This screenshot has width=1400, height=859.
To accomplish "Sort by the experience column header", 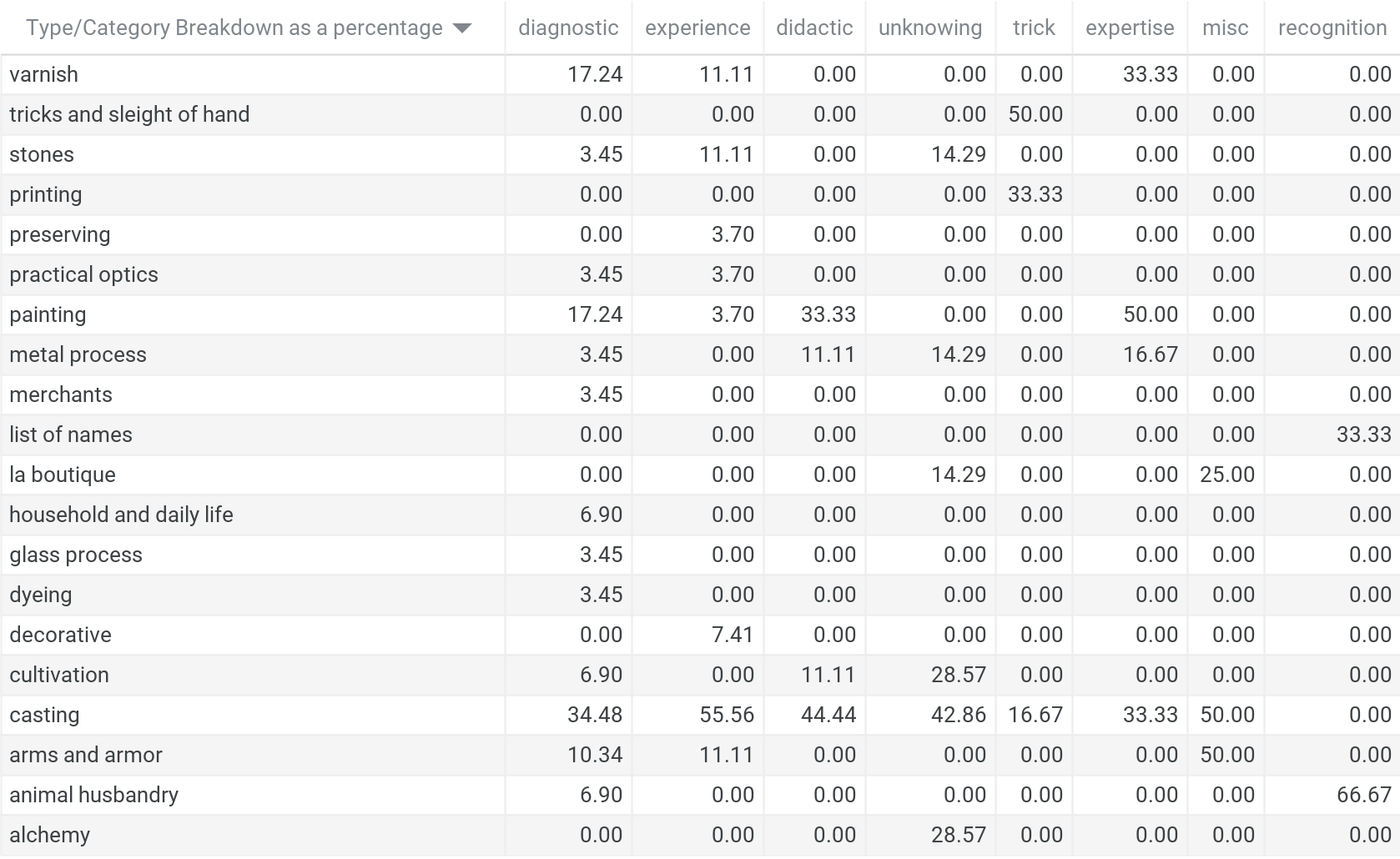I will [697, 28].
